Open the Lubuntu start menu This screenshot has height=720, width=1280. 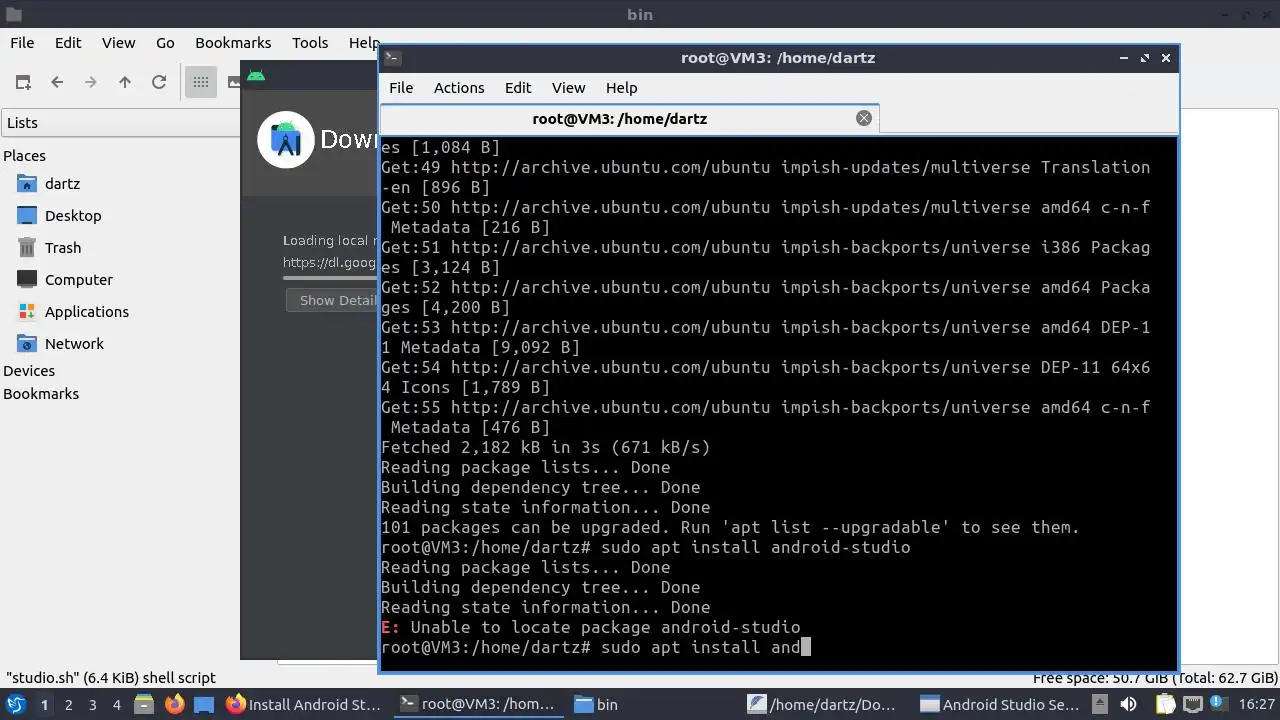click(15, 704)
